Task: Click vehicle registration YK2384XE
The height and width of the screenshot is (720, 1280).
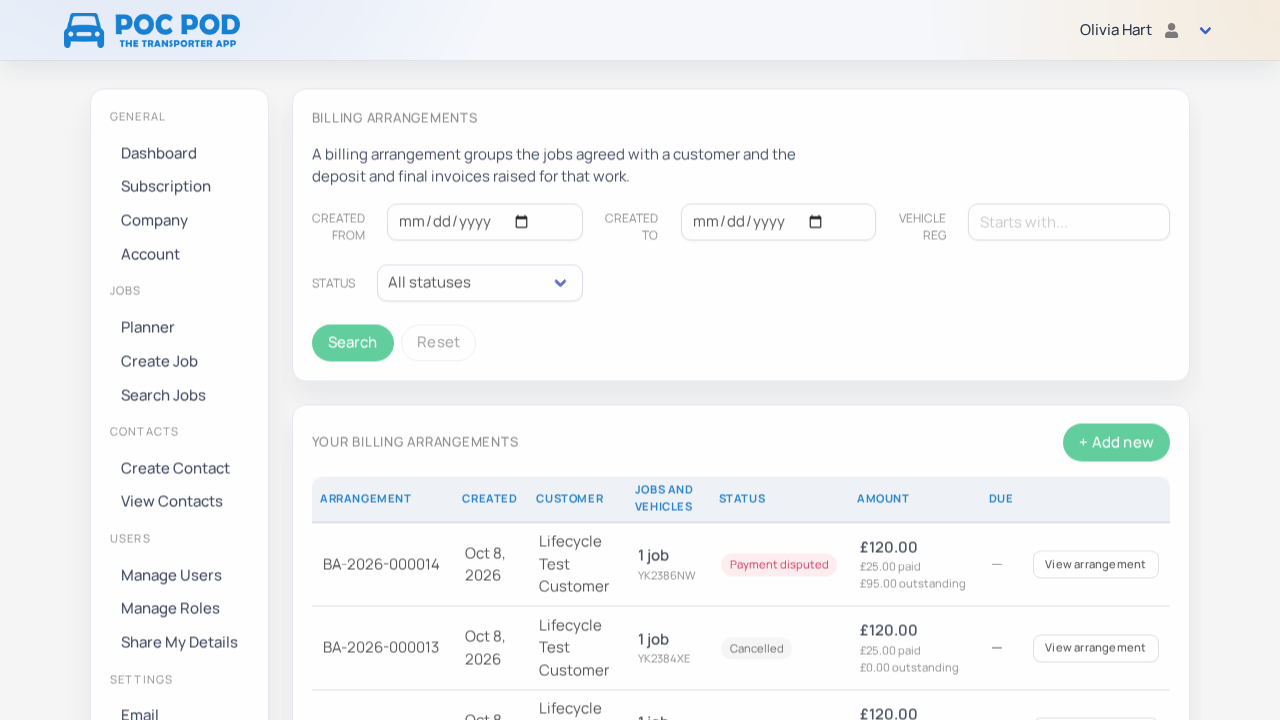Action: (x=664, y=659)
